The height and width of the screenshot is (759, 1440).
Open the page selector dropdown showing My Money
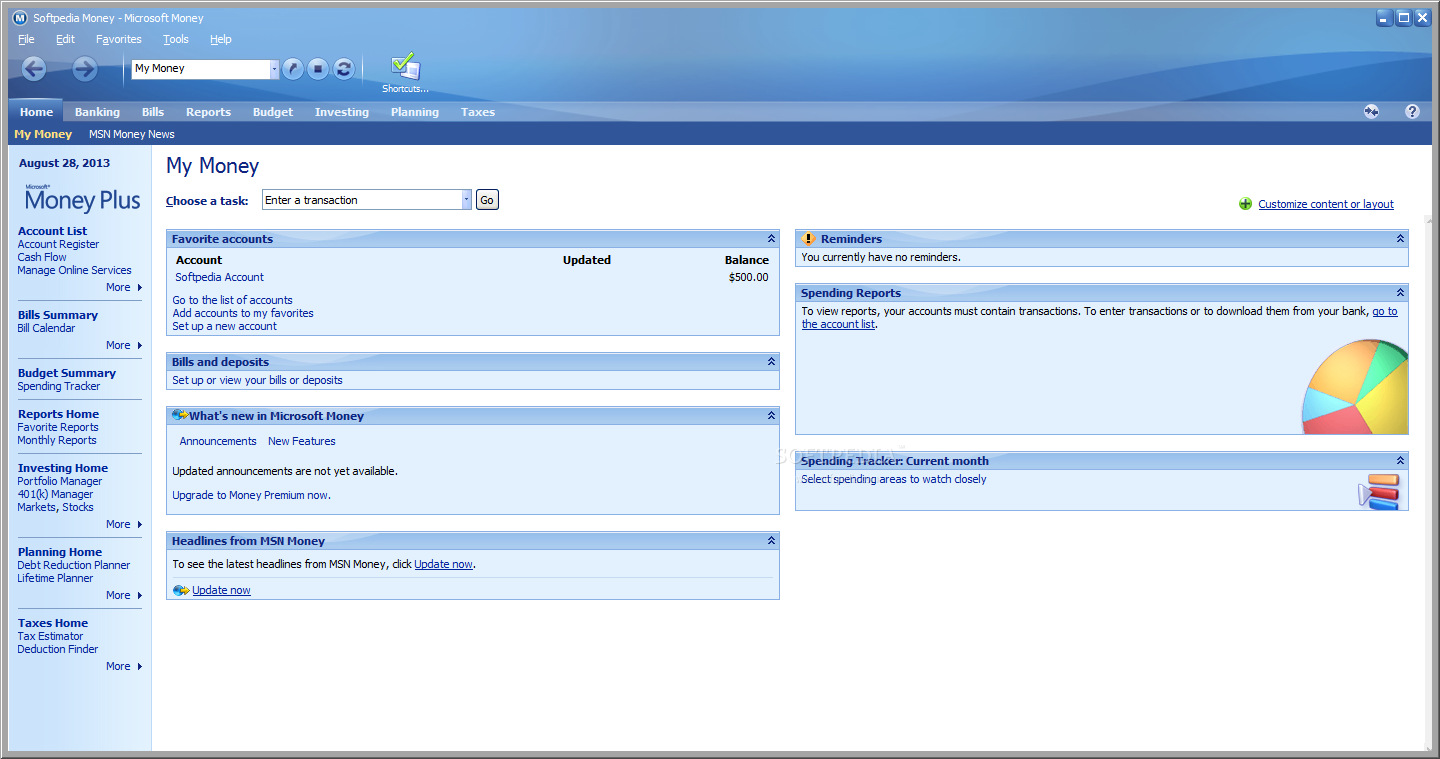click(275, 69)
